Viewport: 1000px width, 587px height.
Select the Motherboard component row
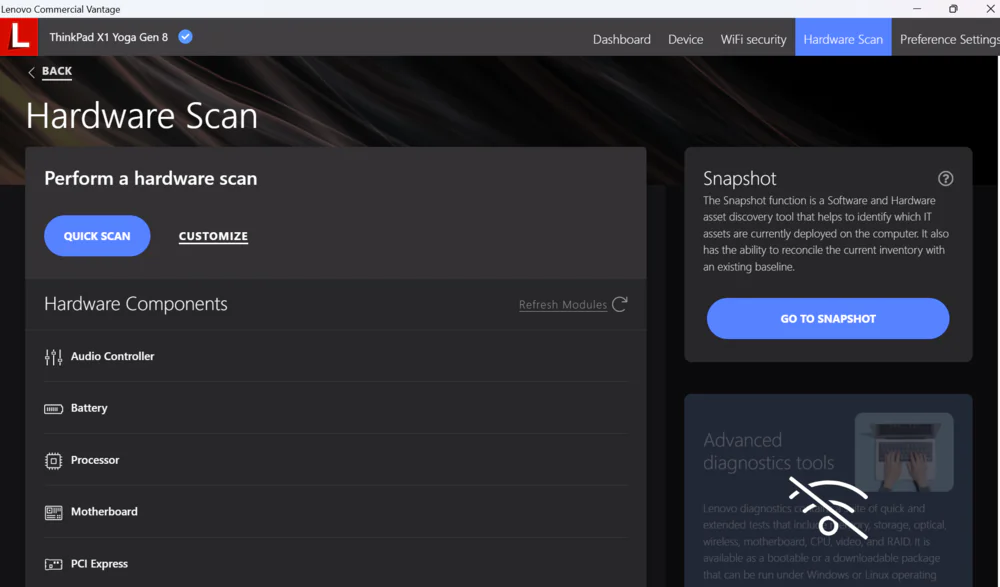(x=335, y=512)
